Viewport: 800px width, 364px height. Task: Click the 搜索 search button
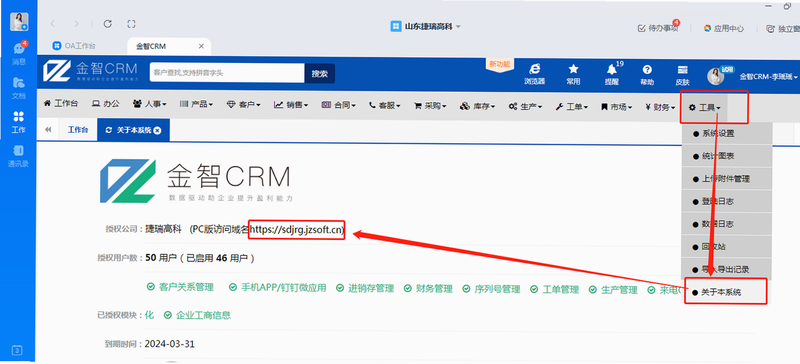319,74
